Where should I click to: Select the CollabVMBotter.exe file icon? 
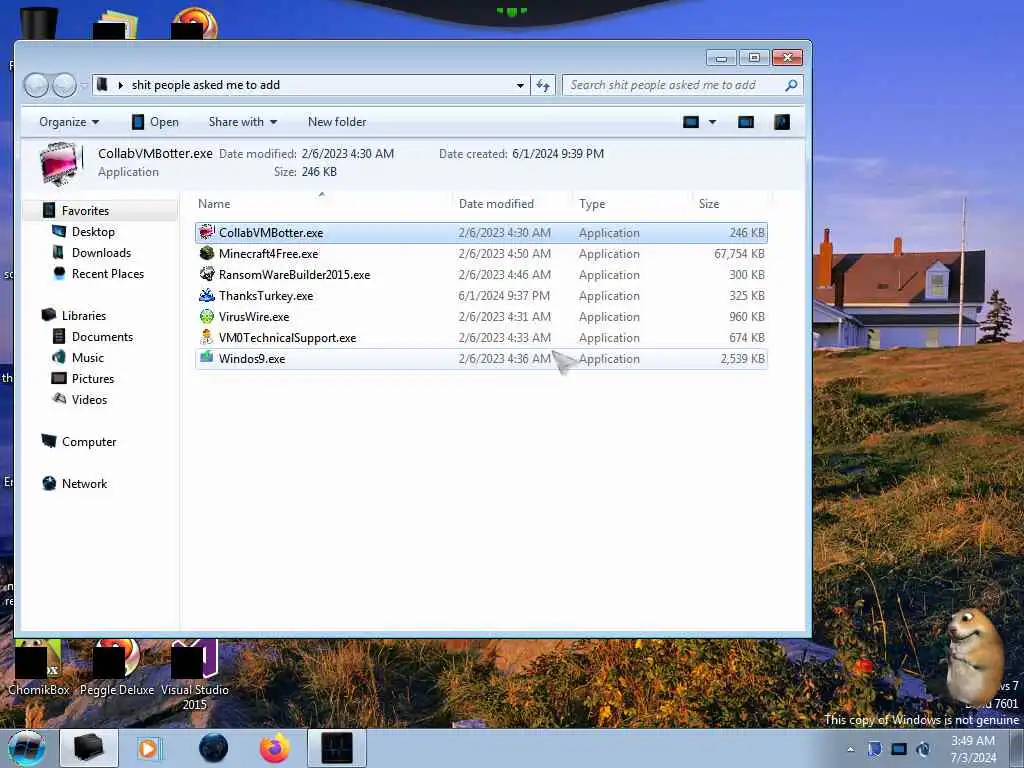coord(207,232)
